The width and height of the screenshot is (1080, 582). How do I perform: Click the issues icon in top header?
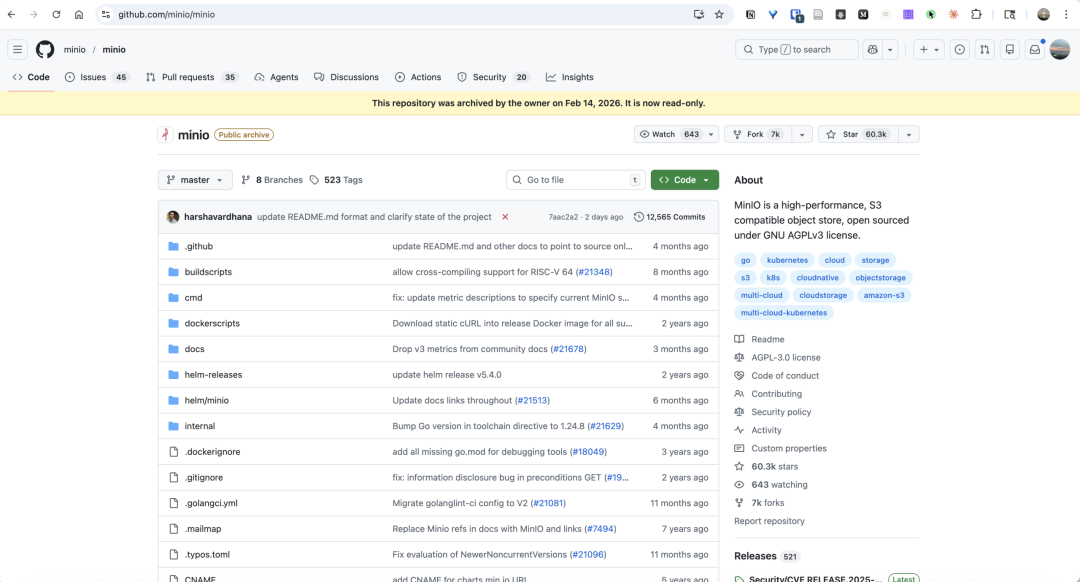tap(960, 49)
